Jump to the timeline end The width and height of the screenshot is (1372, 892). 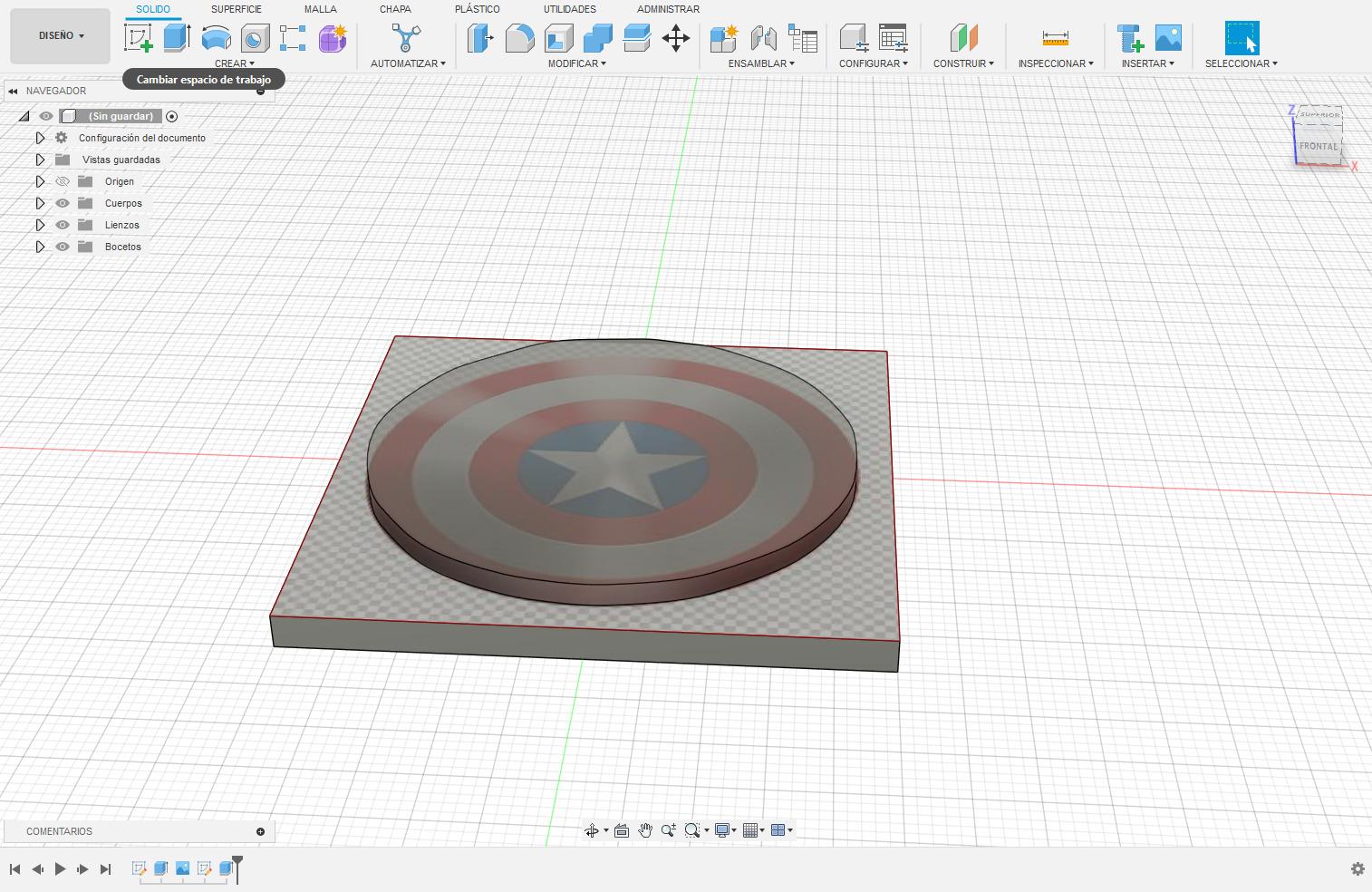tap(105, 868)
